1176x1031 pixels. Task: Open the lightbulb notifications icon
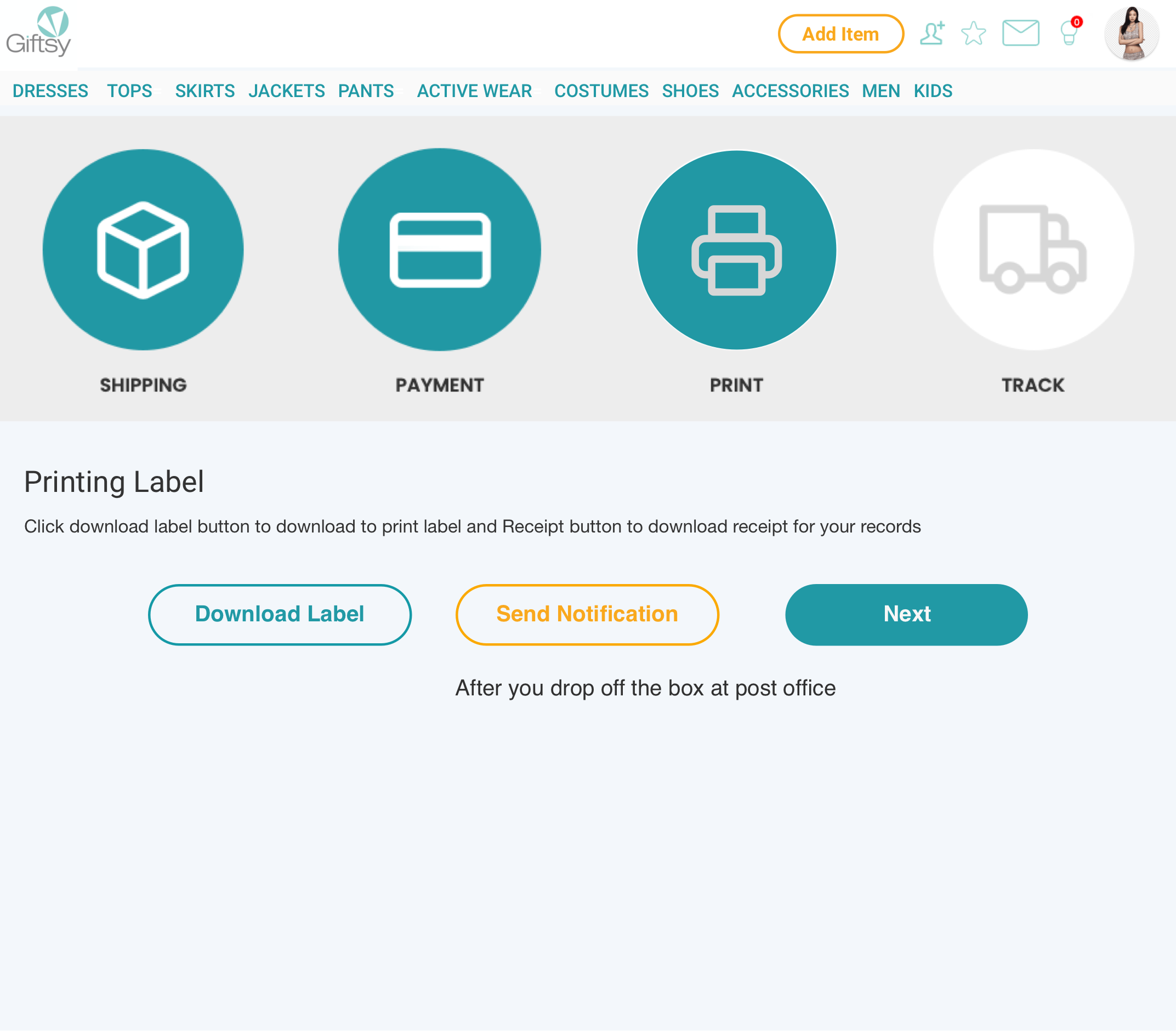coord(1070,33)
